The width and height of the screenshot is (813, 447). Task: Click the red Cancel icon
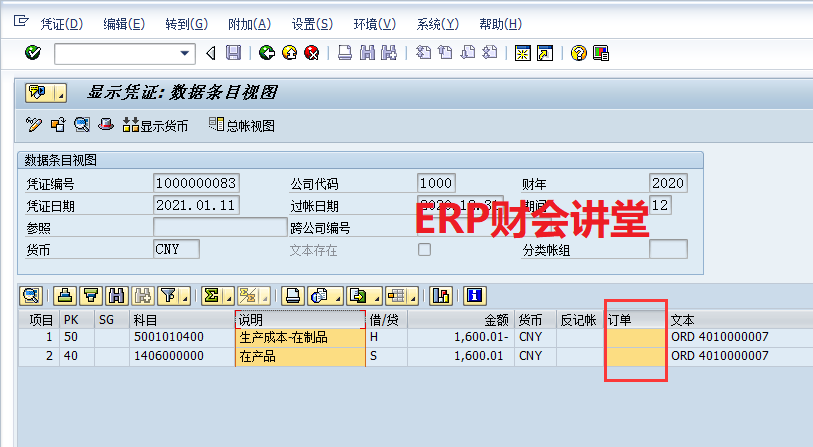(x=311, y=53)
